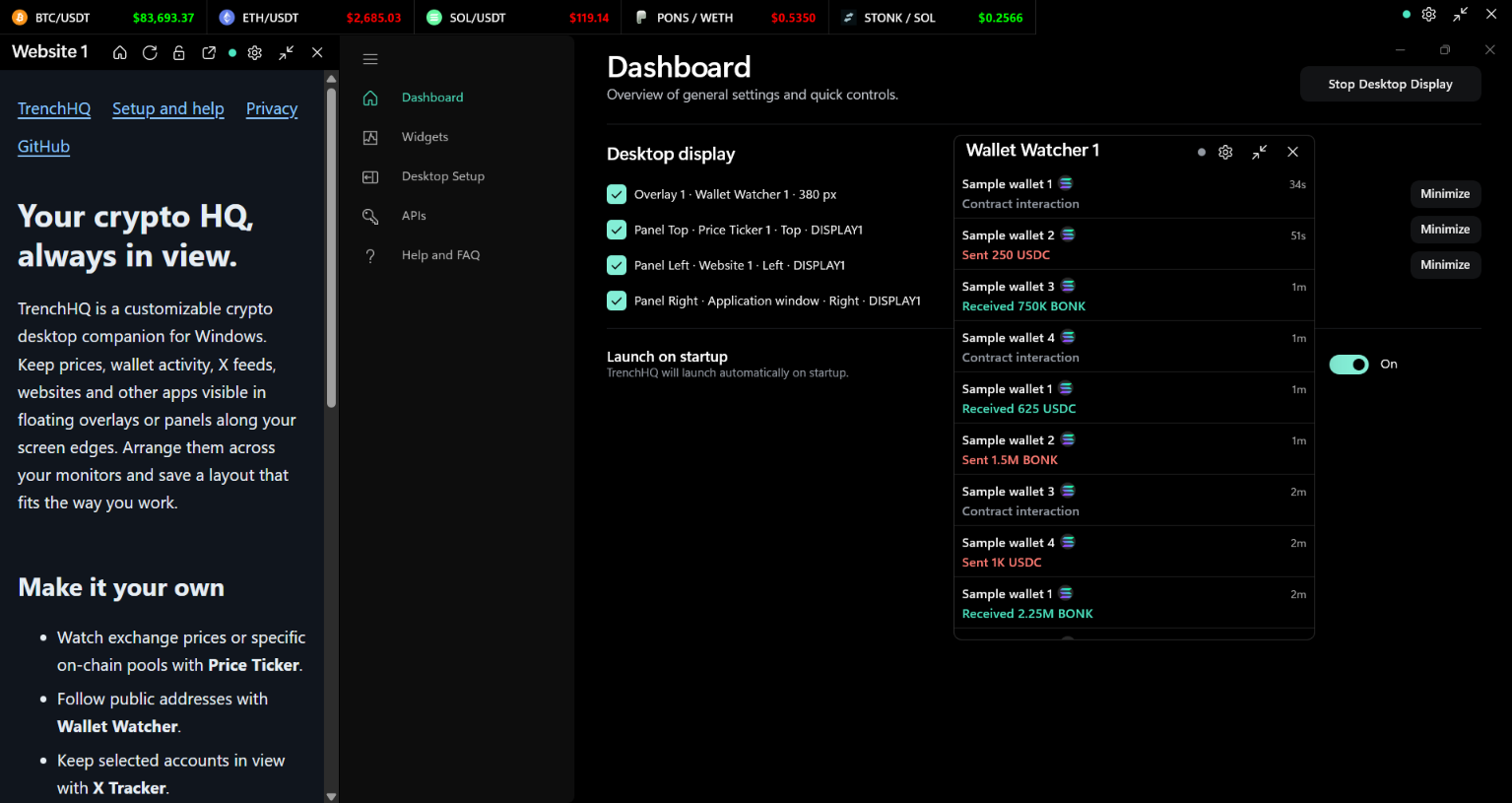This screenshot has height=803, width=1512.
Task: Uncheck Panel Top Price Ticker 1 checkbox
Action: (x=617, y=230)
